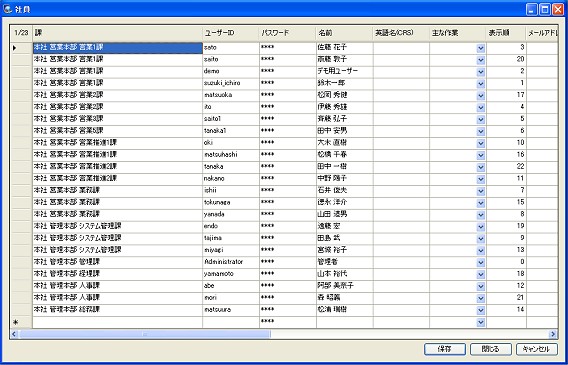Viewport: 568px width, 365px height.
Task: Select the name cell '阿部 美奈子'
Action: click(344, 287)
